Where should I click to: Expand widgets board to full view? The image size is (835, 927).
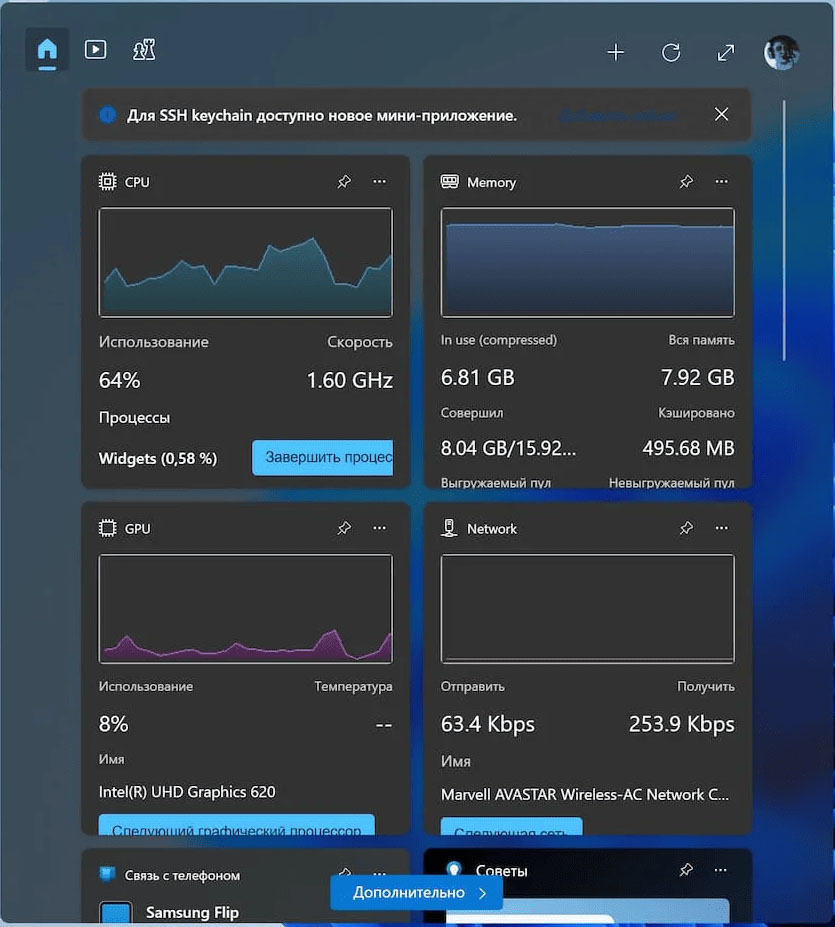click(726, 53)
